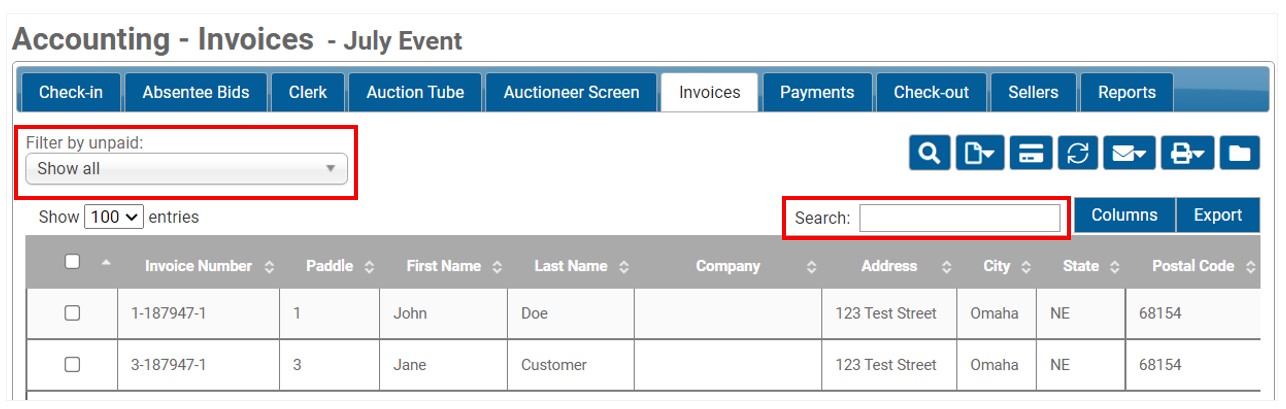Sort by Address column header

pyautogui.click(x=889, y=267)
